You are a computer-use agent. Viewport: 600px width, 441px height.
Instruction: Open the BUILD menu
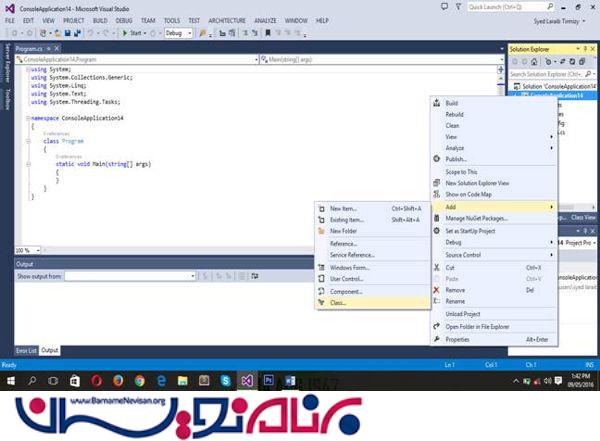pyautogui.click(x=100, y=20)
